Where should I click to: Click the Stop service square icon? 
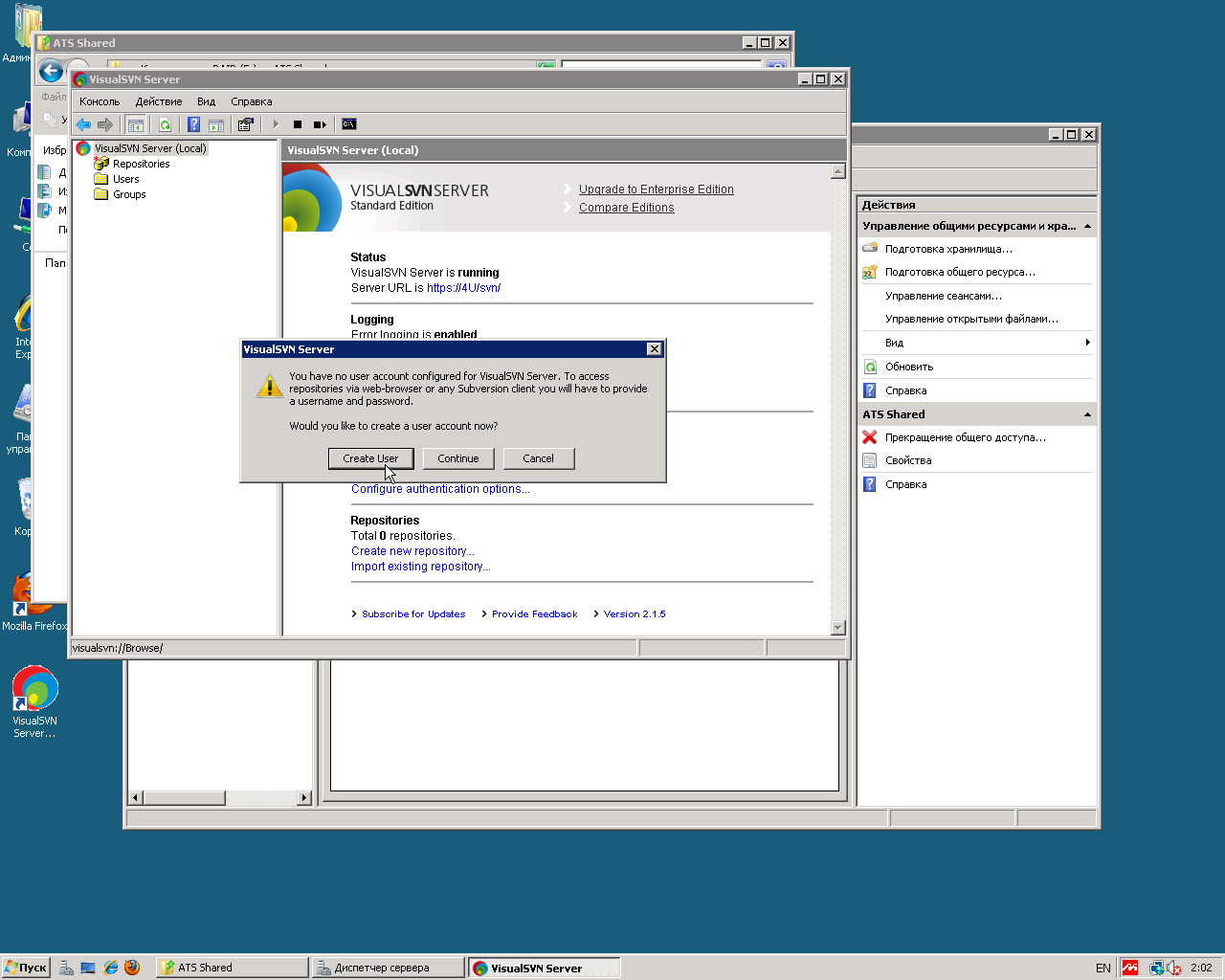pos(298,124)
